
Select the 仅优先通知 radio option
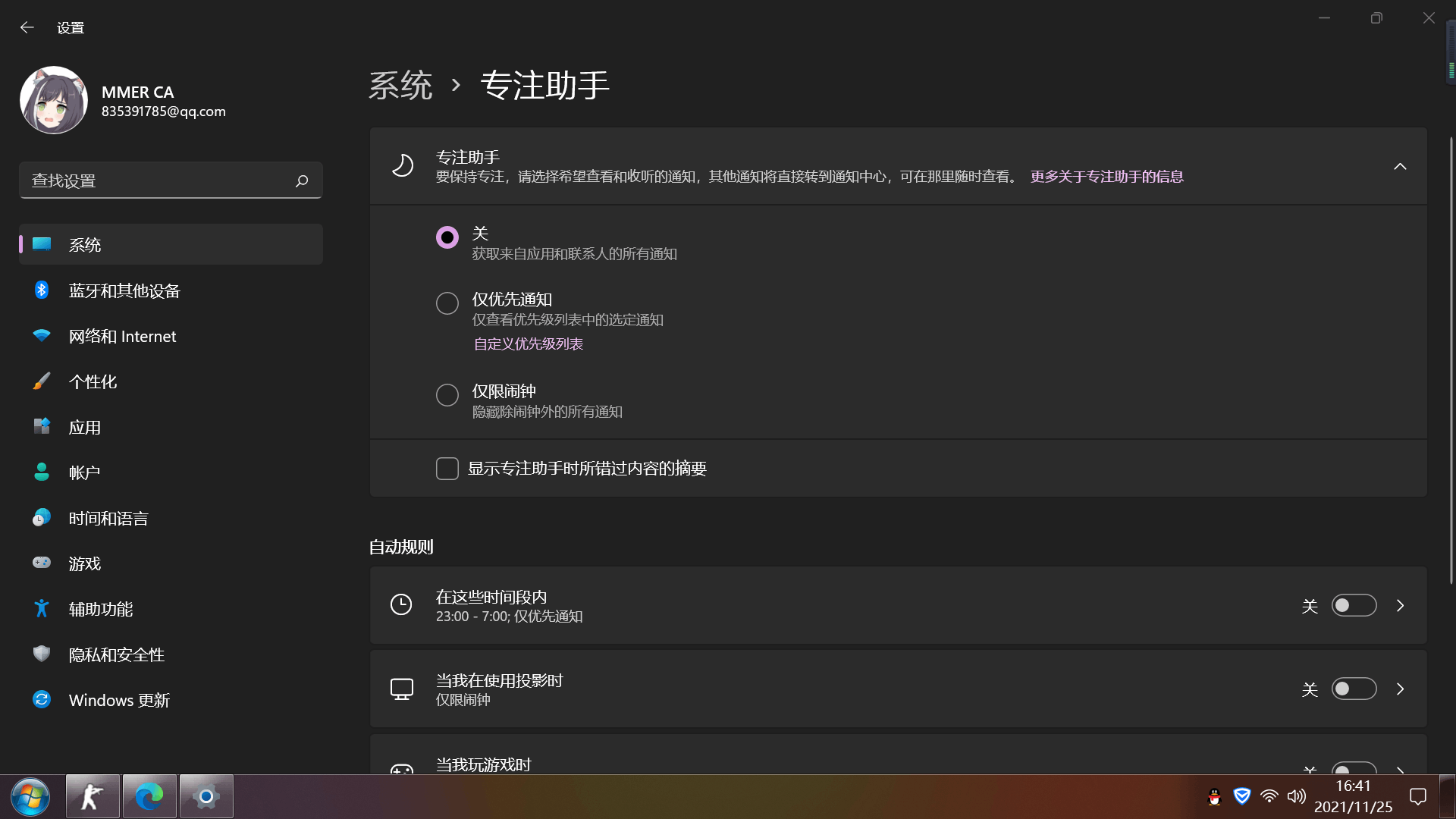coord(447,303)
